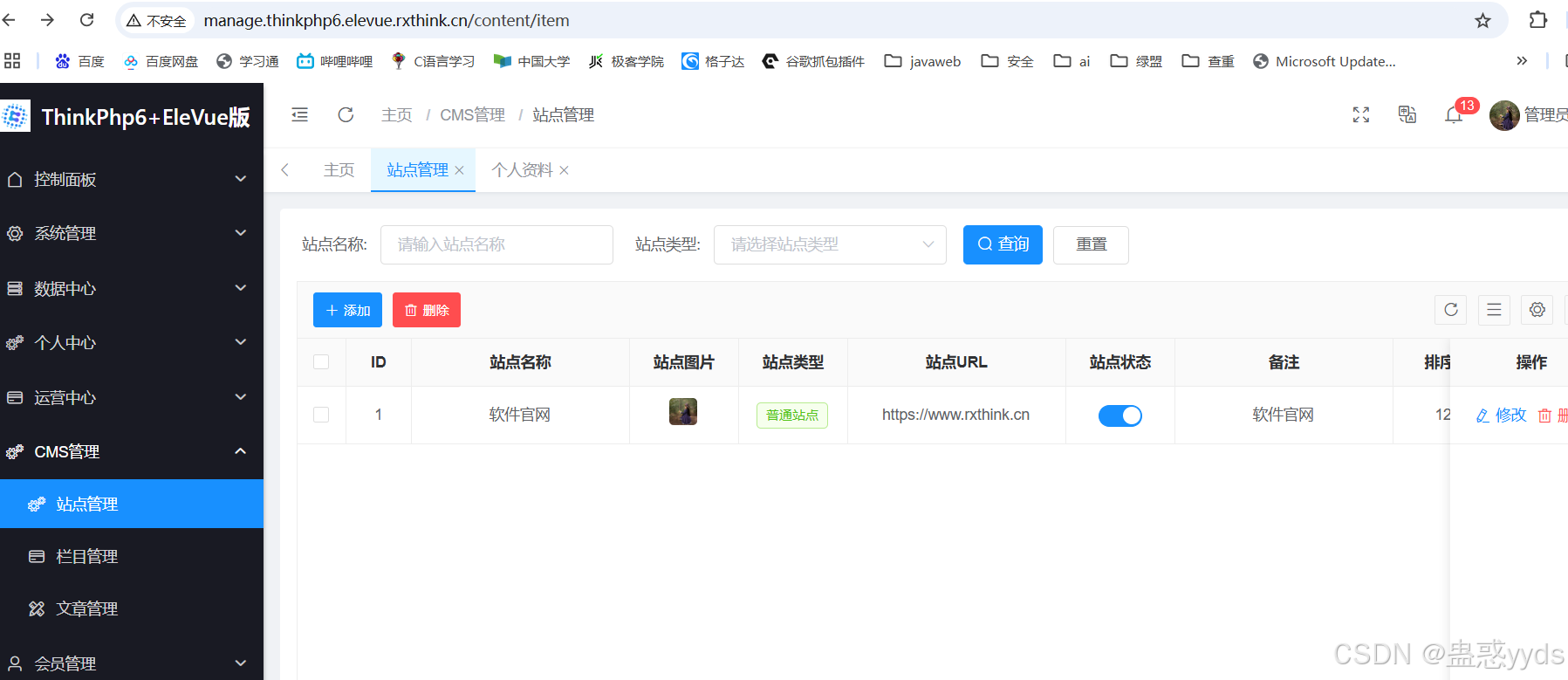Refresh the table with the reload icon
Viewport: 1568px width, 680px height.
pos(1450,310)
